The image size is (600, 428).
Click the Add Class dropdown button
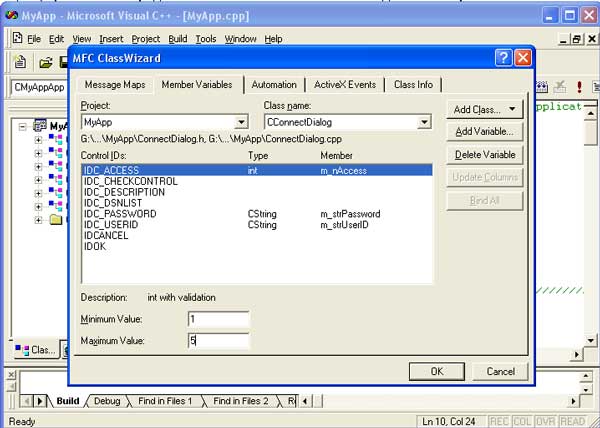pyautogui.click(x=484, y=109)
